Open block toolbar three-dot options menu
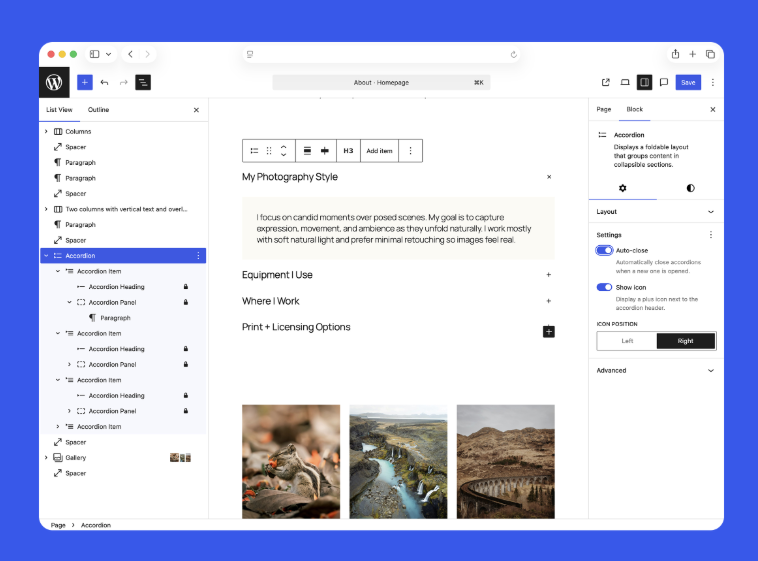Viewport: 758px width, 561px height. point(410,151)
